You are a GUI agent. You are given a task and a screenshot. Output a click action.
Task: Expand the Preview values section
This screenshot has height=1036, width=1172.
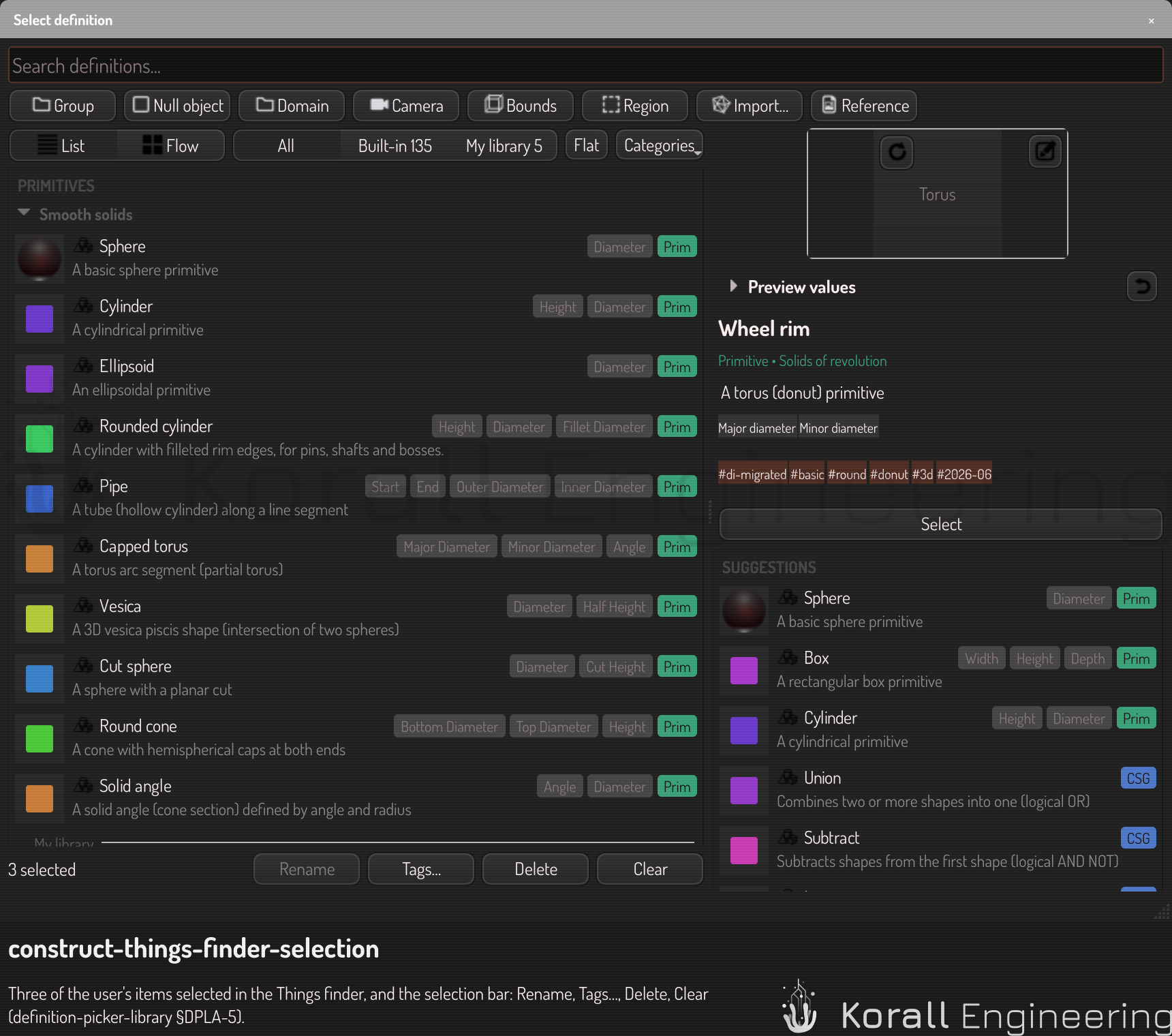tap(734, 286)
